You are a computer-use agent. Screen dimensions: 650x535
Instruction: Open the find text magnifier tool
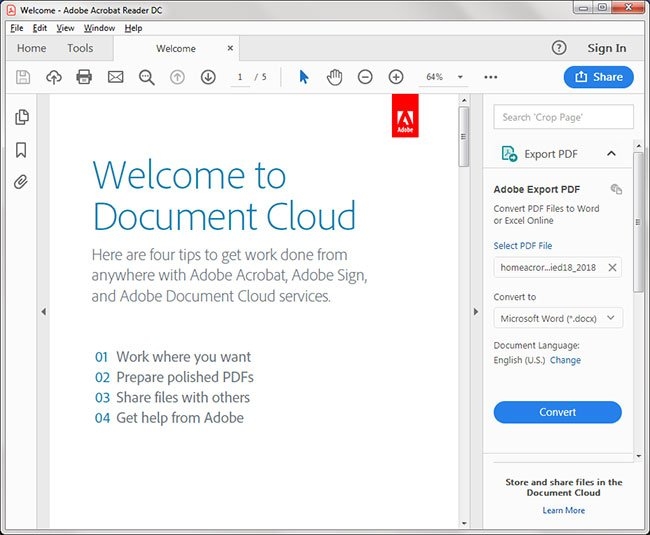[x=146, y=77]
